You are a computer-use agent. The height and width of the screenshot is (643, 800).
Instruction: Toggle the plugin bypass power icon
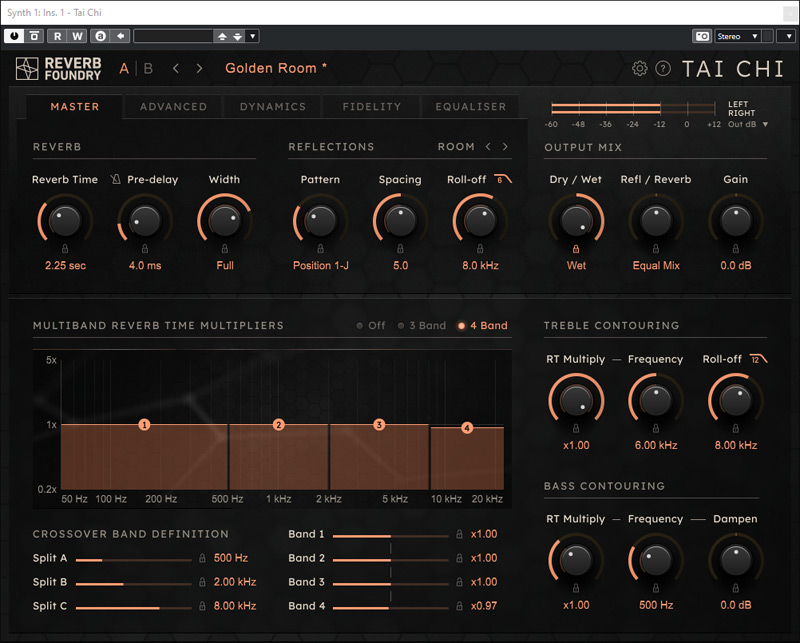coord(14,36)
